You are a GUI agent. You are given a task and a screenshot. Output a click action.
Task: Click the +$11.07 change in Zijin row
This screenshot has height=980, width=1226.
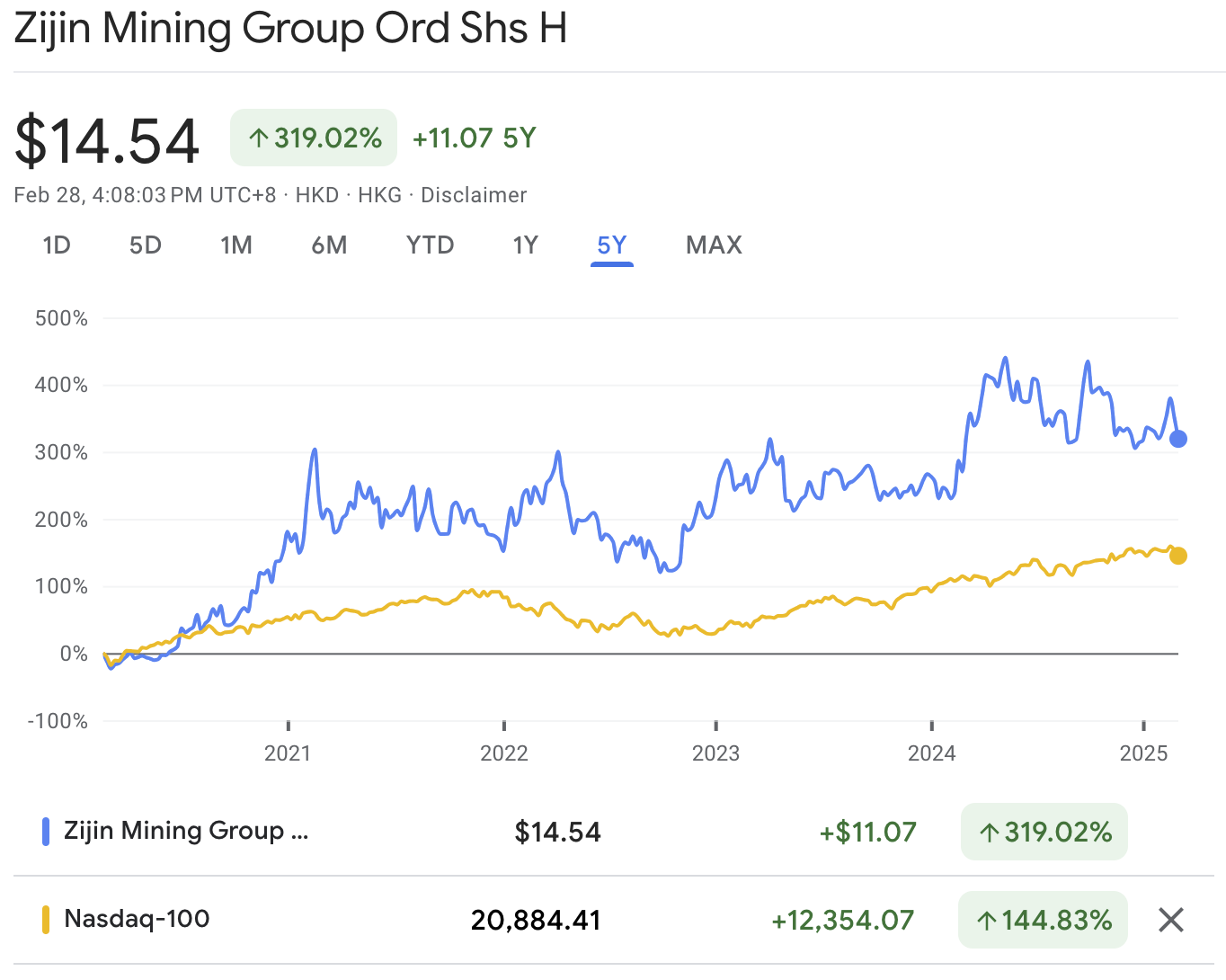[x=867, y=832]
